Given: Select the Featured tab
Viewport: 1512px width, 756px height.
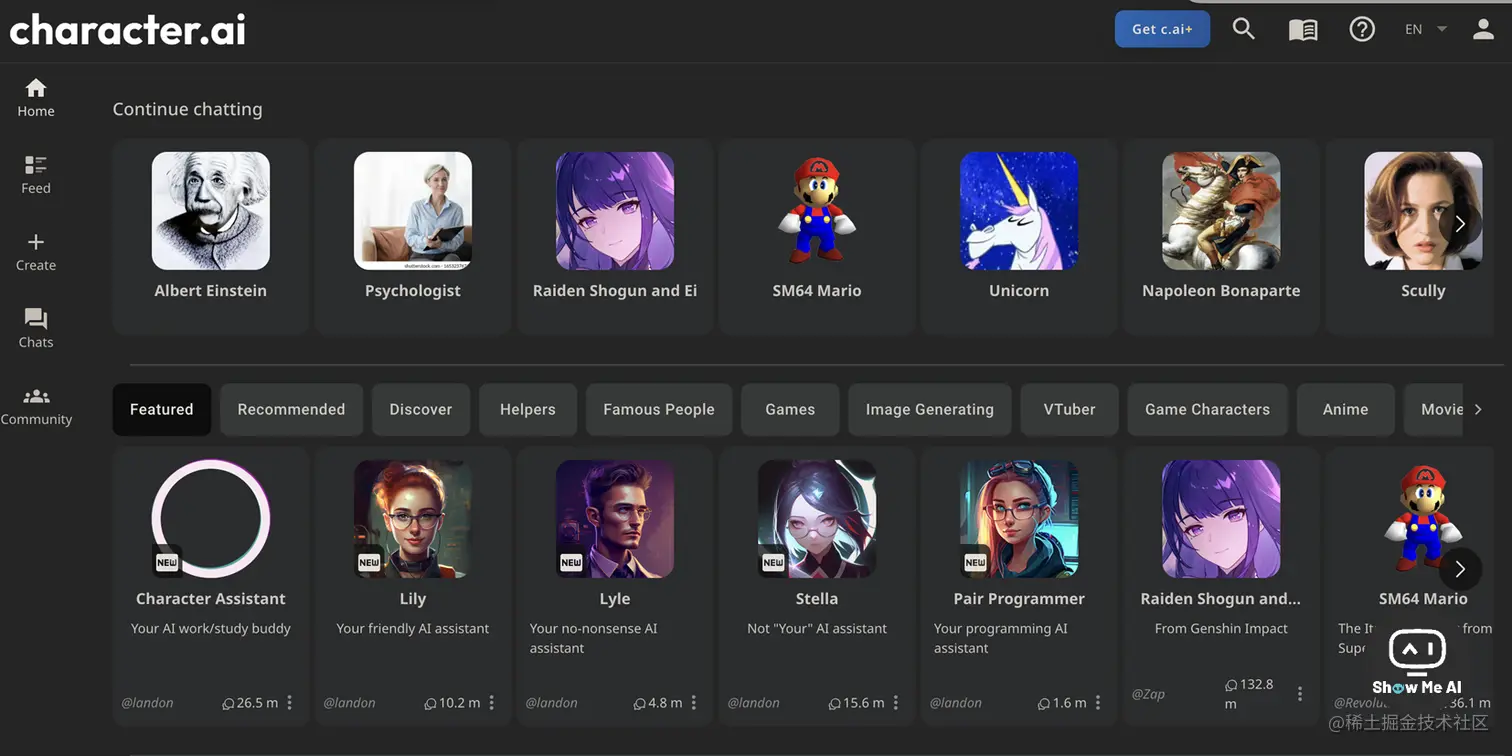Looking at the screenshot, I should [x=162, y=409].
